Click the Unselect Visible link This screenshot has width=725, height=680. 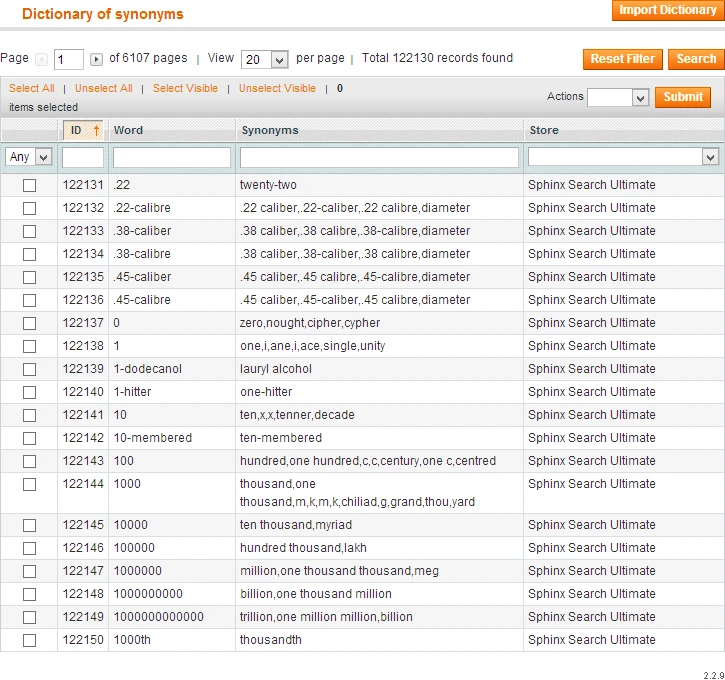277,88
